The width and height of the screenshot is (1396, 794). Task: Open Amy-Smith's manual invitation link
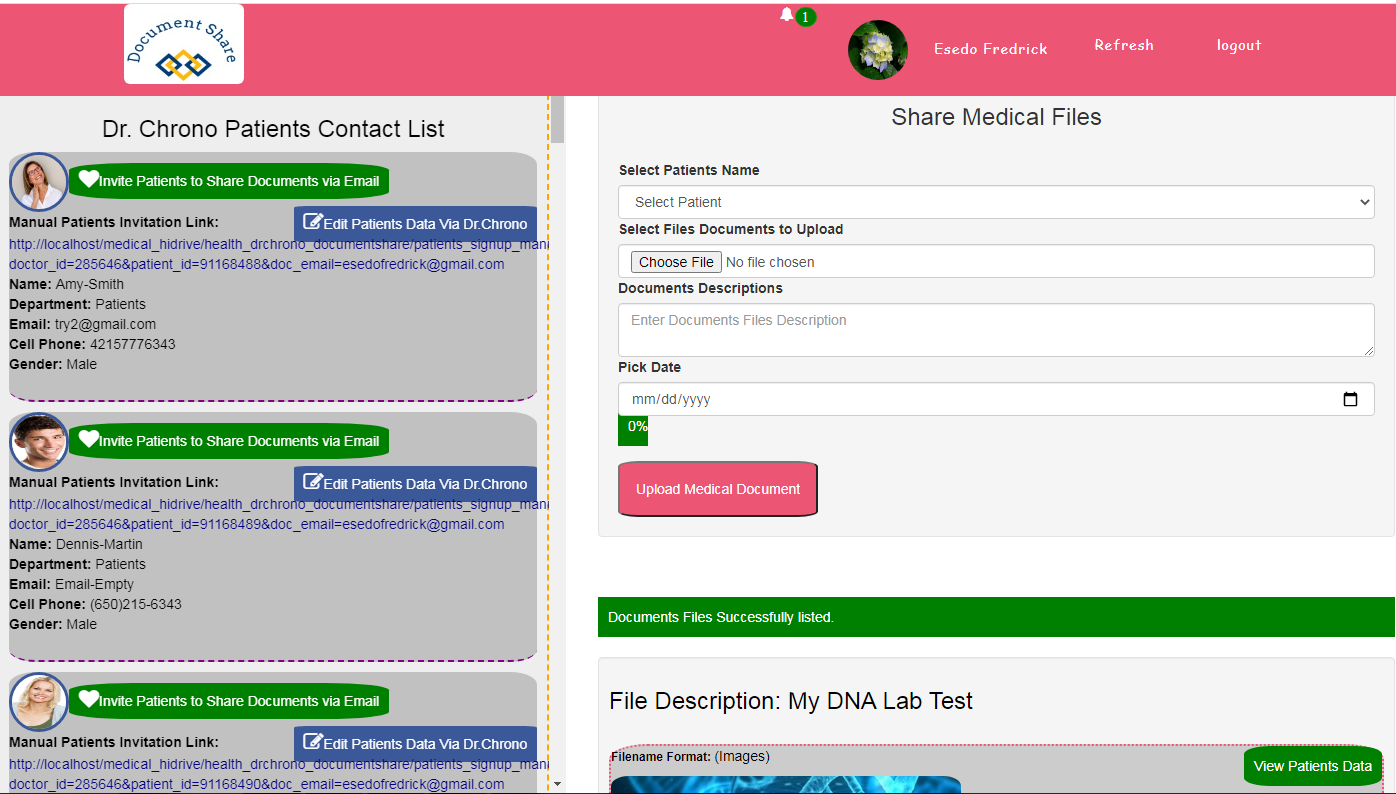(278, 254)
